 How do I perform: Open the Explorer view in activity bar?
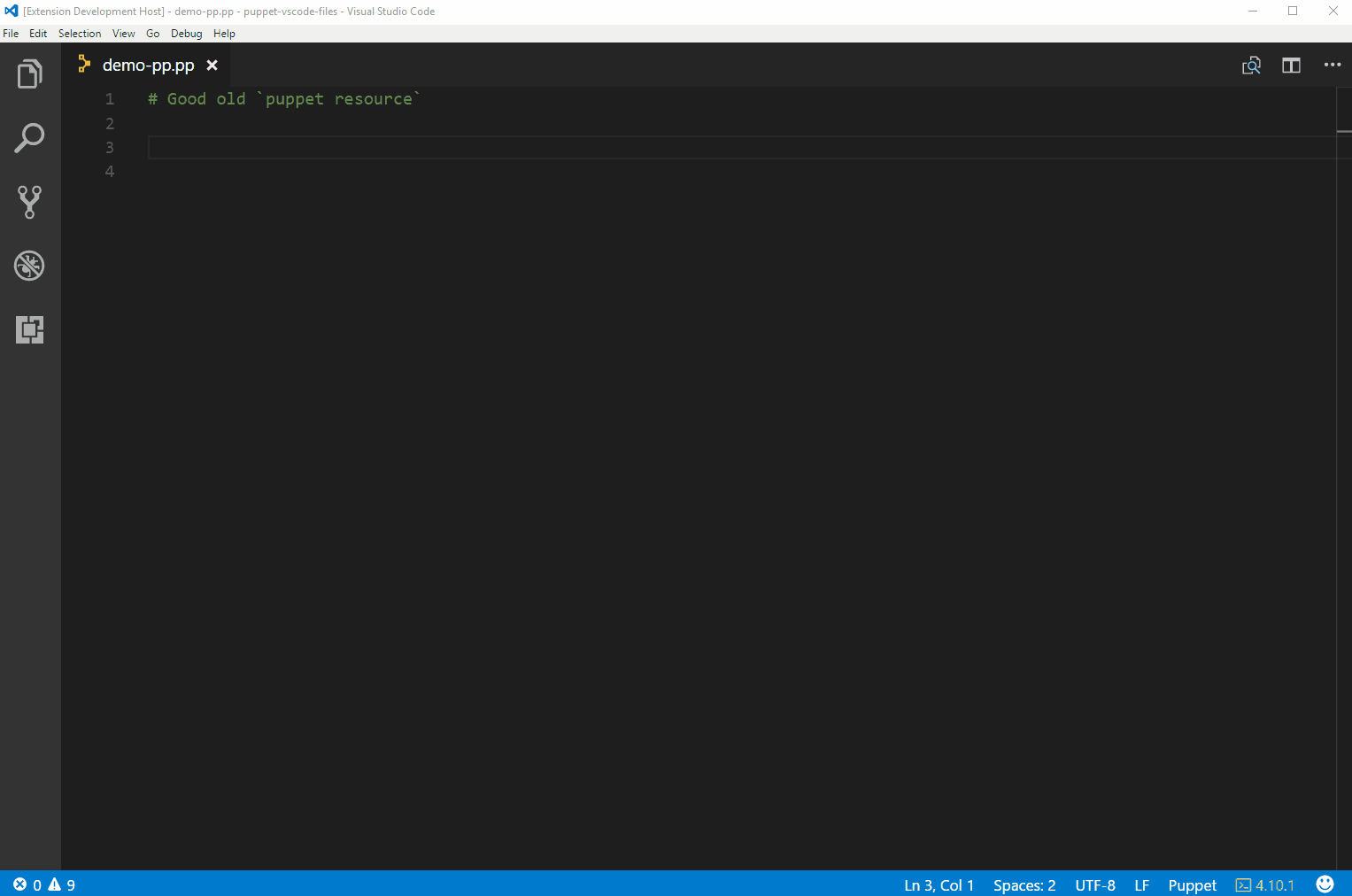[29, 74]
